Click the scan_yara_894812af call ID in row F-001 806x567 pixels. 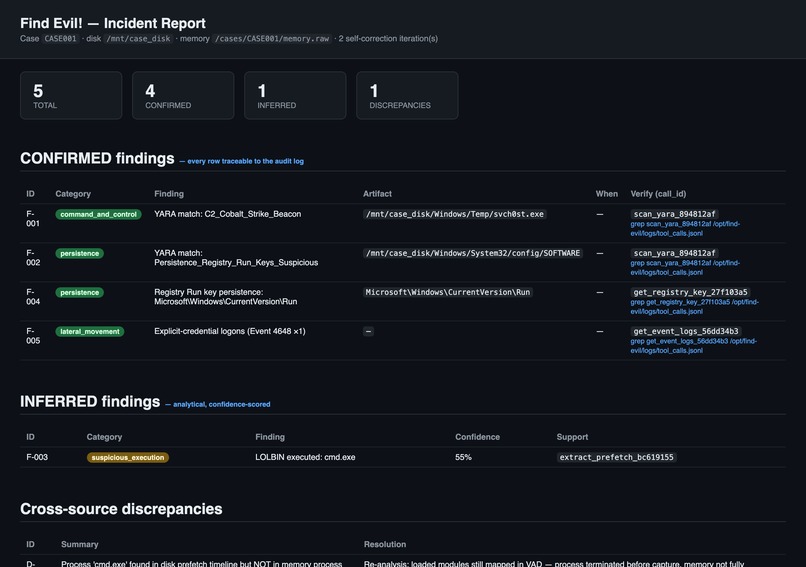click(x=674, y=214)
